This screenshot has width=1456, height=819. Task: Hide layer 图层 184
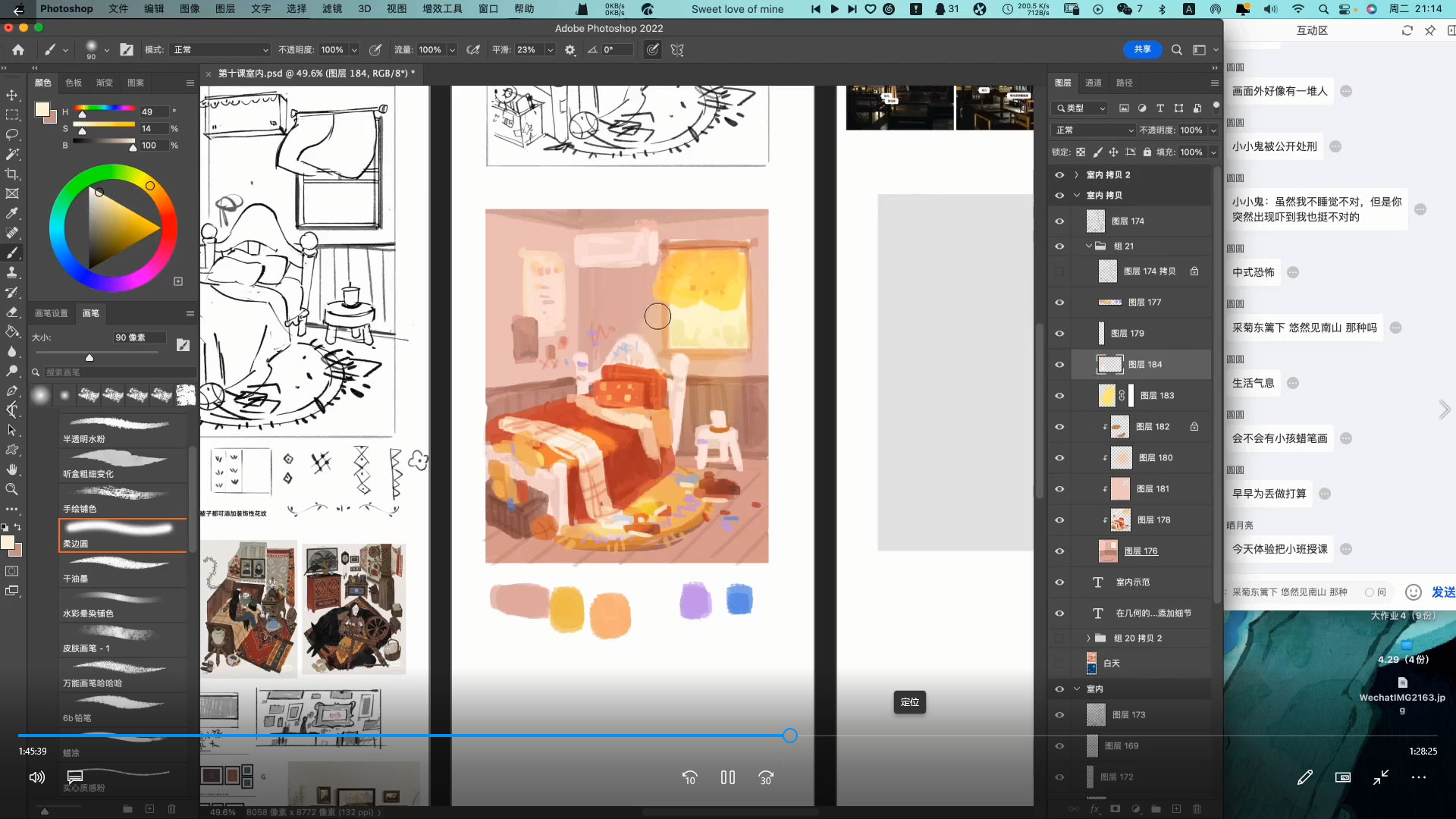click(1059, 364)
